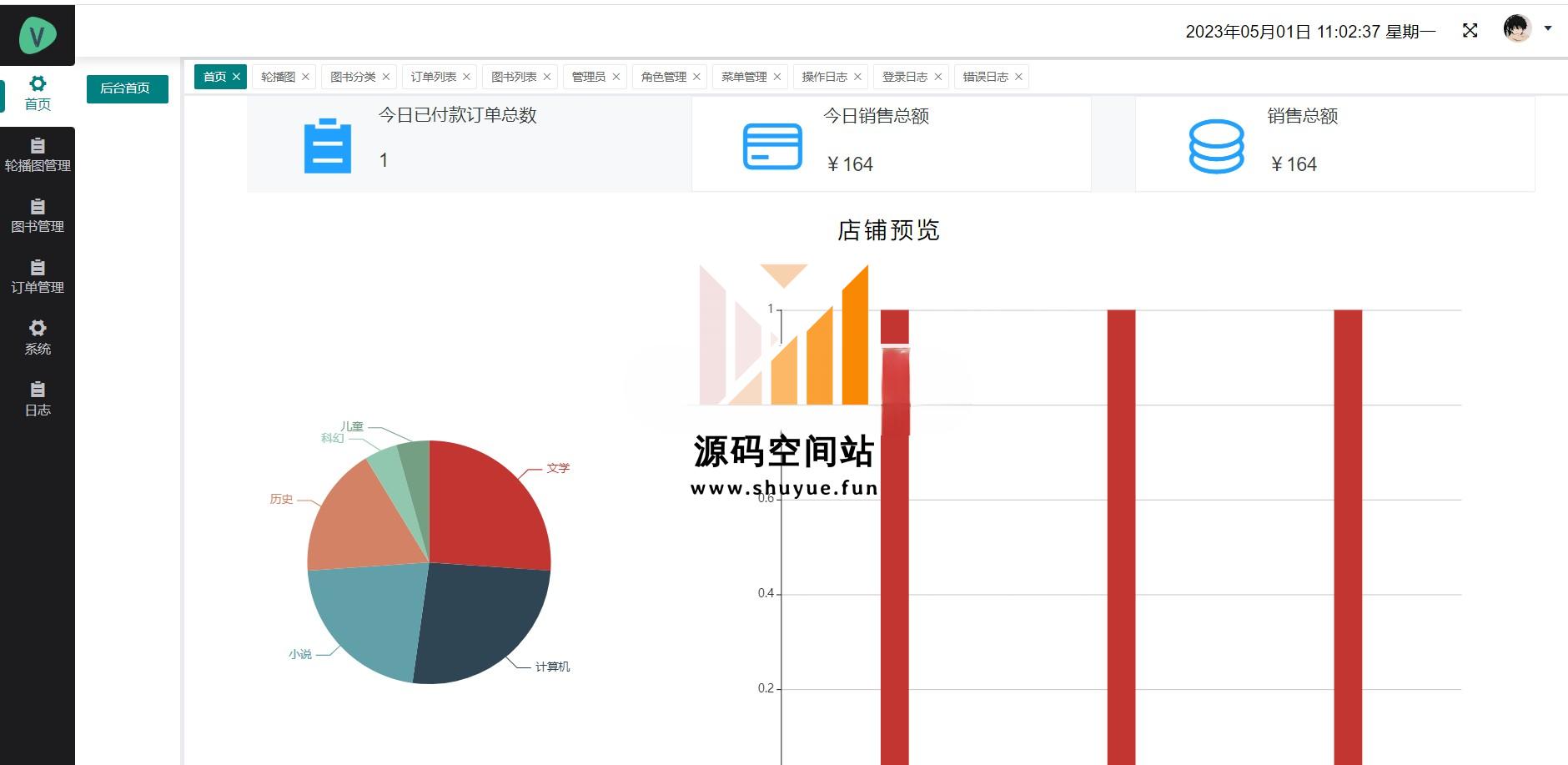The width and height of the screenshot is (1568, 765).
Task: Open 系统 settings in sidebar
Action: (38, 338)
